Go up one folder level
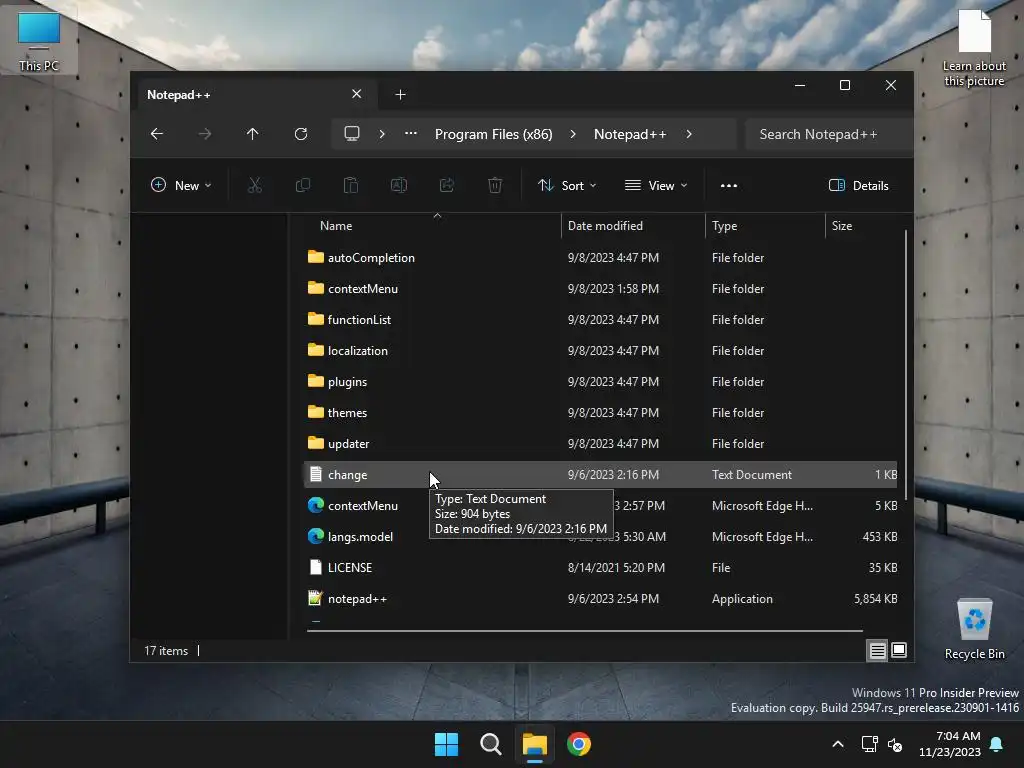 [x=252, y=134]
